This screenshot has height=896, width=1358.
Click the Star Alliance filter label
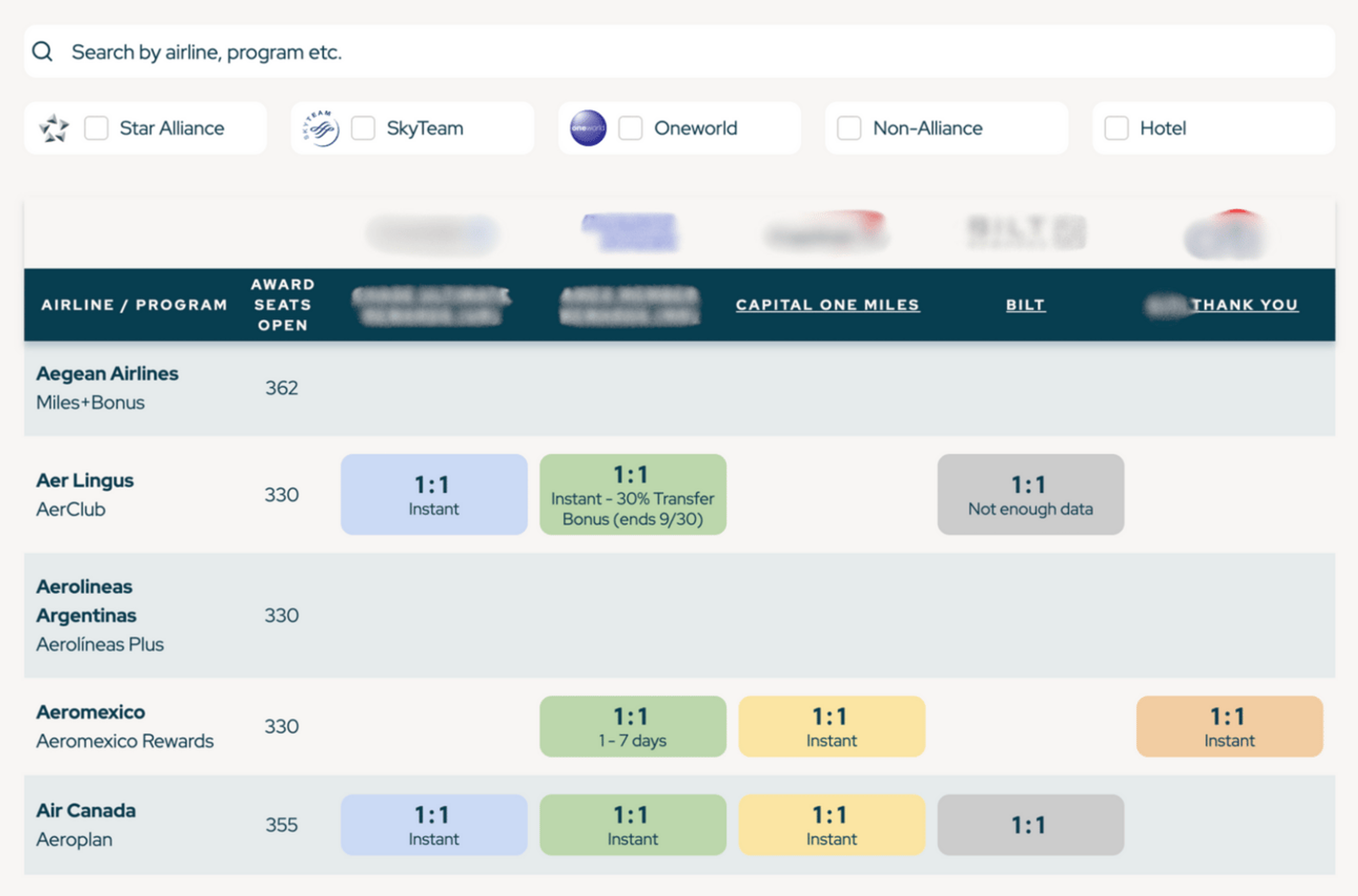pyautogui.click(x=172, y=128)
